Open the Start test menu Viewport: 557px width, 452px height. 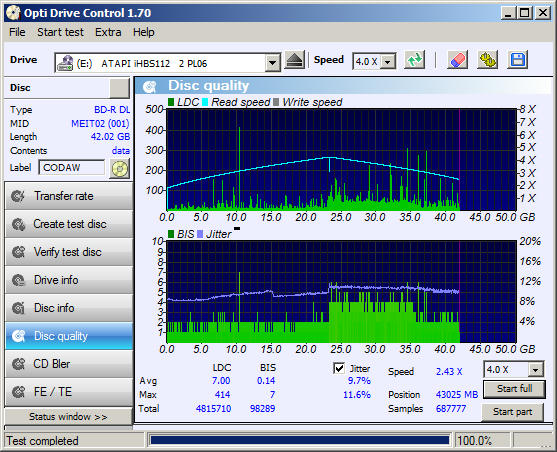pyautogui.click(x=60, y=32)
